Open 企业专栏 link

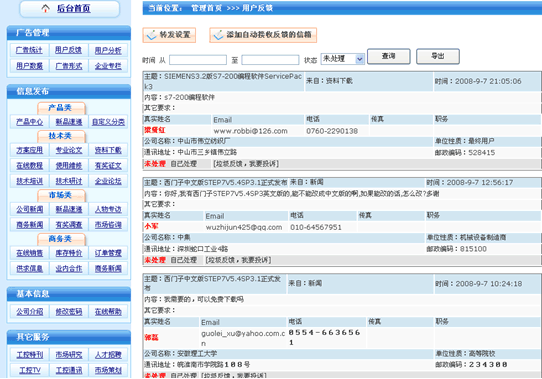coord(108,66)
